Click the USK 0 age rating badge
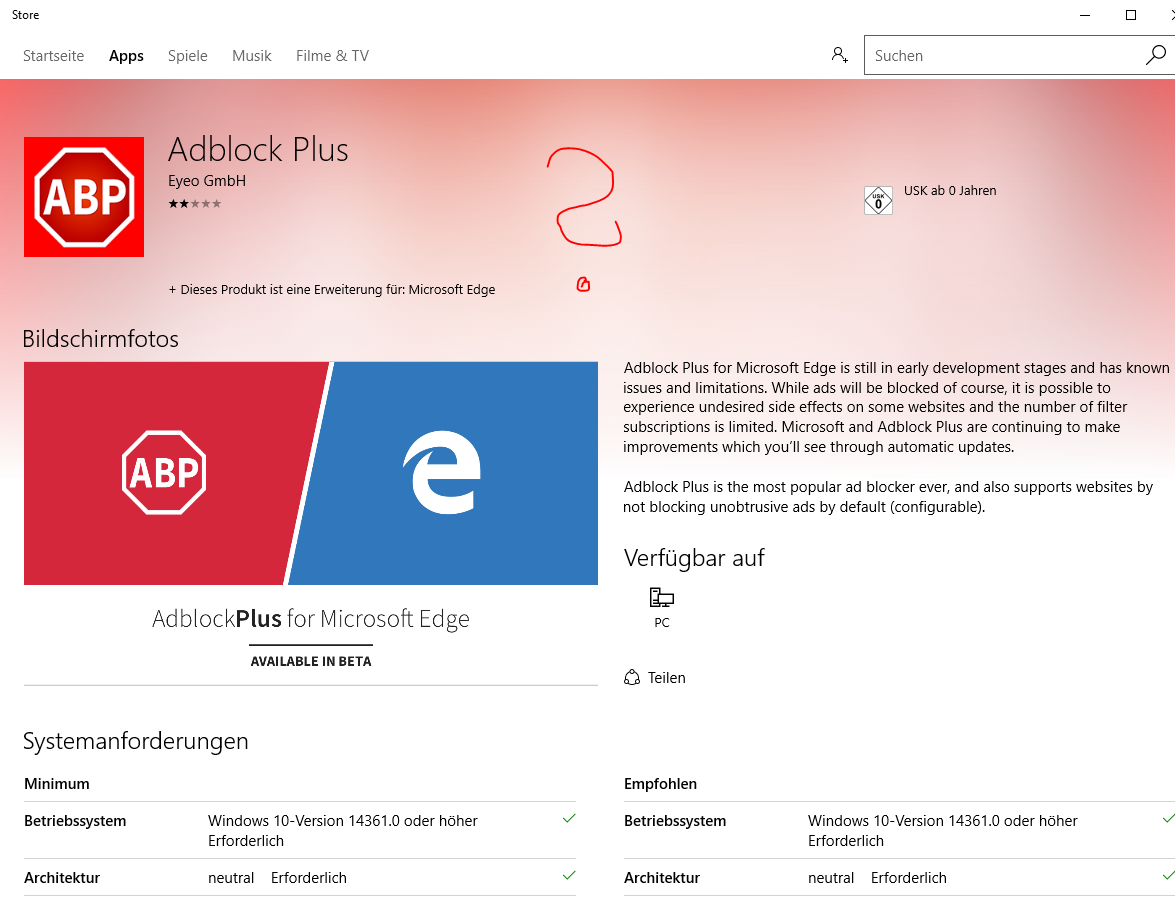1175x924 pixels. click(878, 200)
